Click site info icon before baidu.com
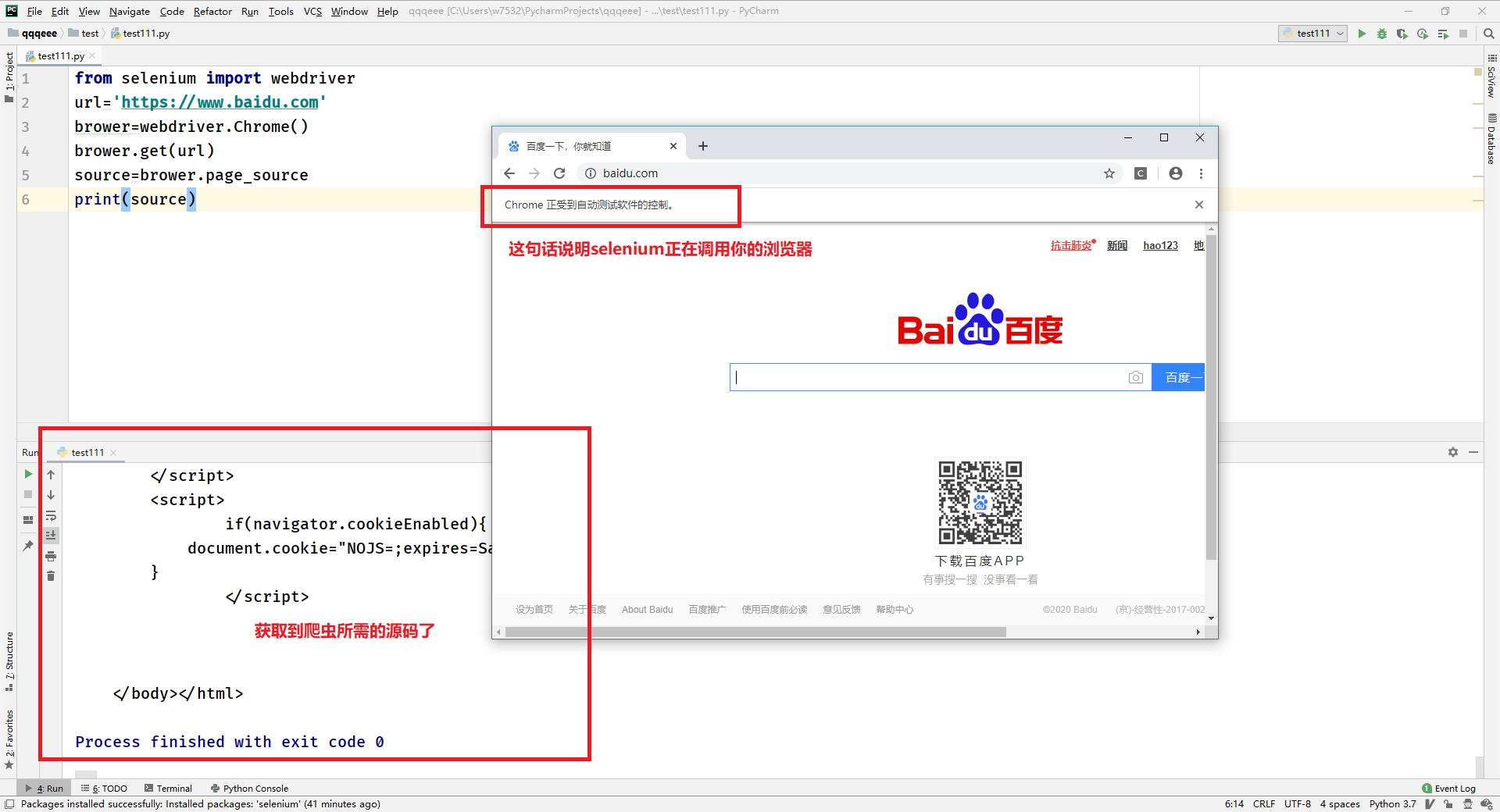 [x=591, y=173]
